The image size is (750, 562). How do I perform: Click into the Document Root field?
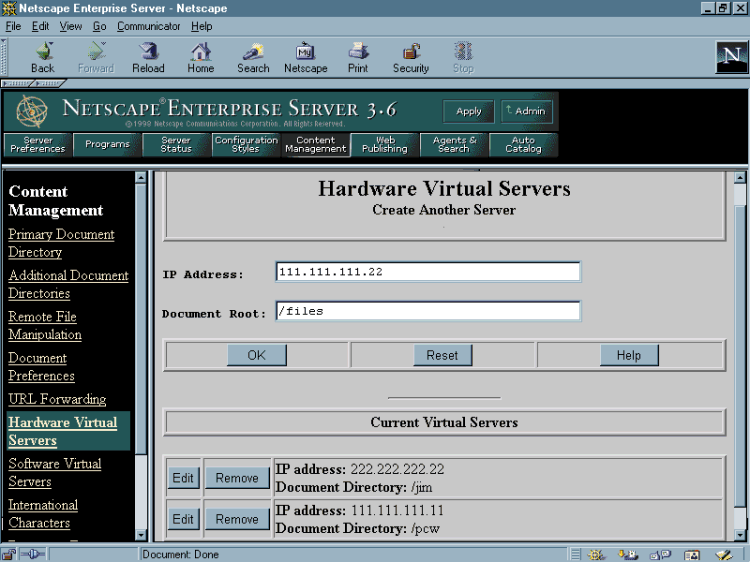[428, 311]
